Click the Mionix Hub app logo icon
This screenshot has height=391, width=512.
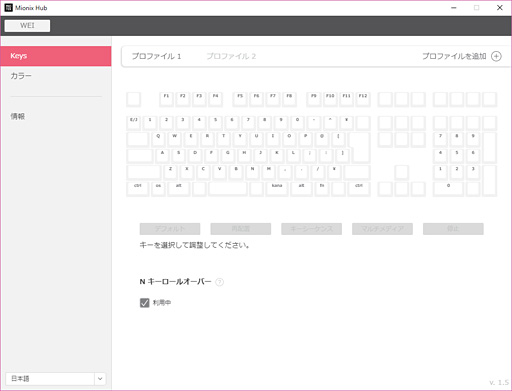click(8, 8)
